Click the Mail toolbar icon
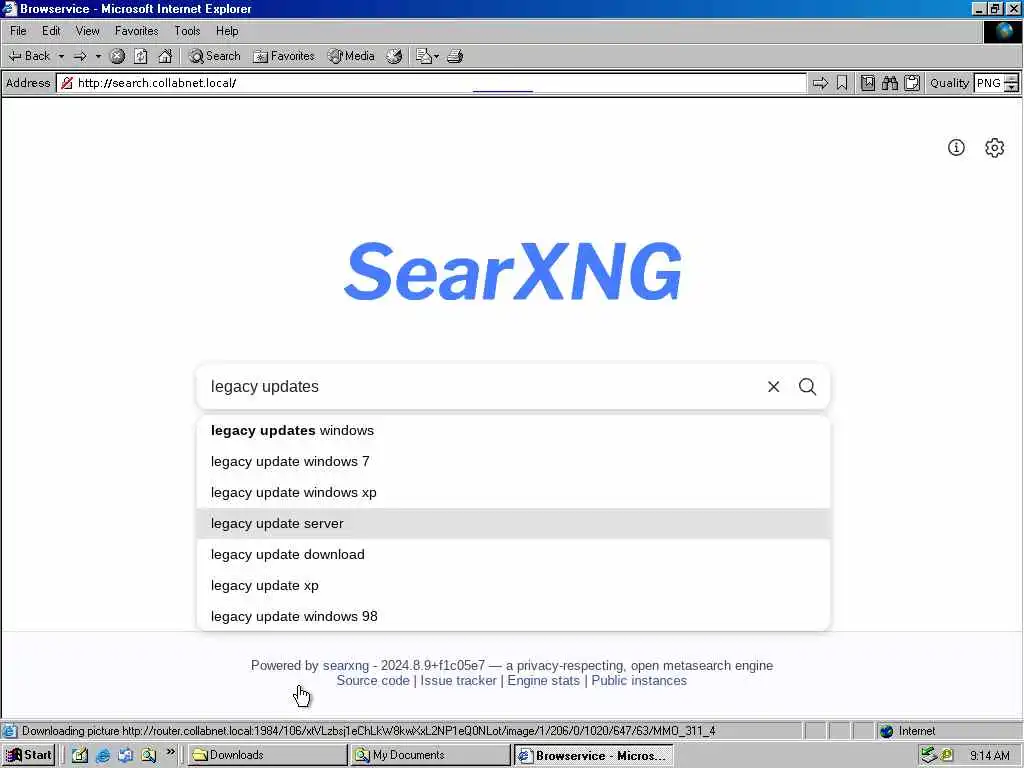The image size is (1024, 768). click(x=424, y=56)
